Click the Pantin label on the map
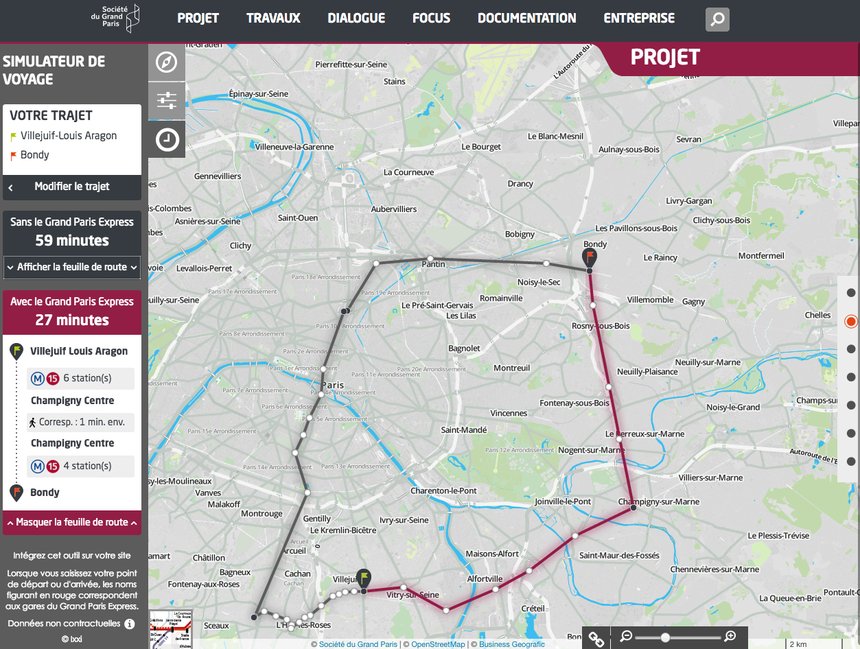860x649 pixels. coord(433,264)
